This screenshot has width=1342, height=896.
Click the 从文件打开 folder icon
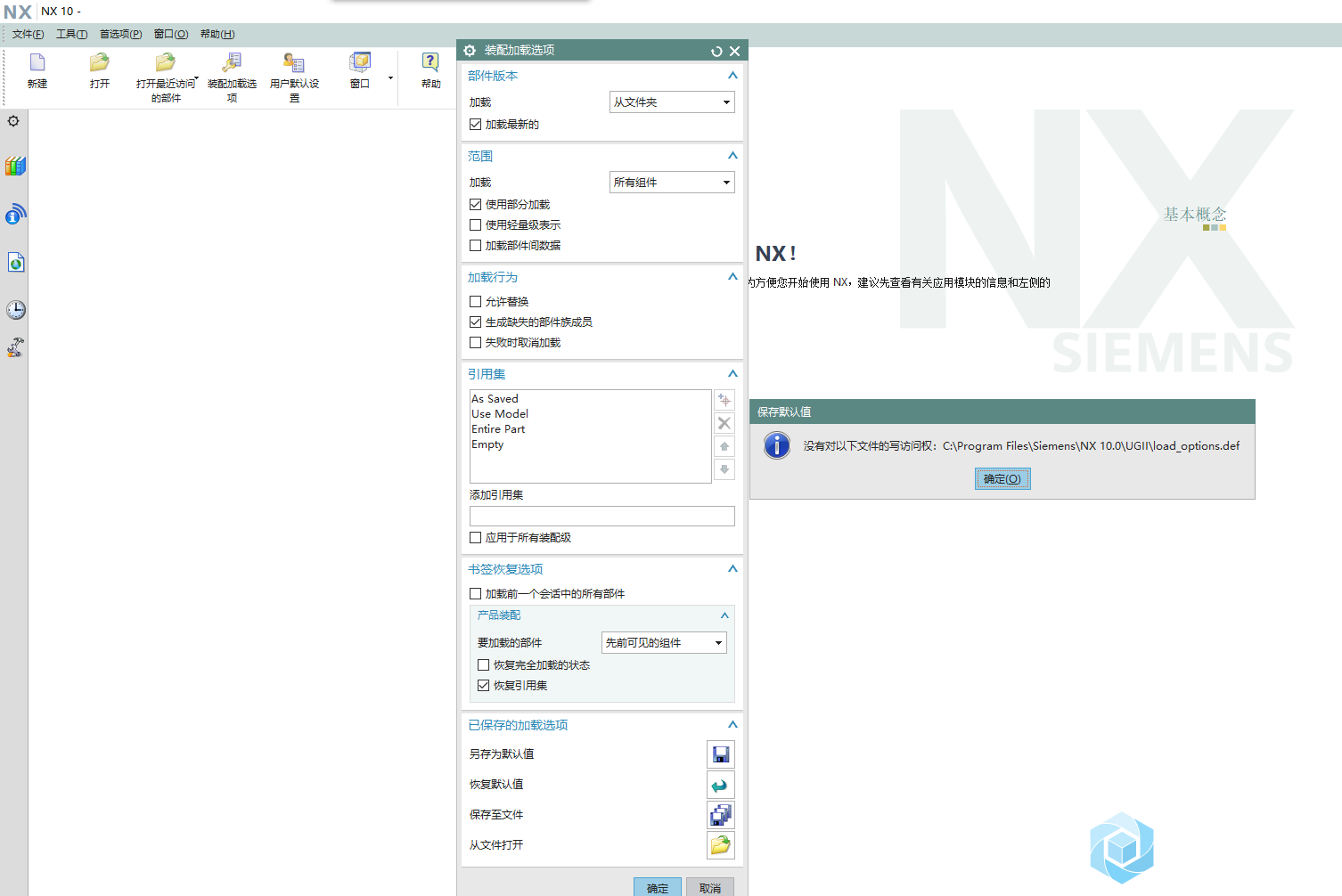point(721,845)
